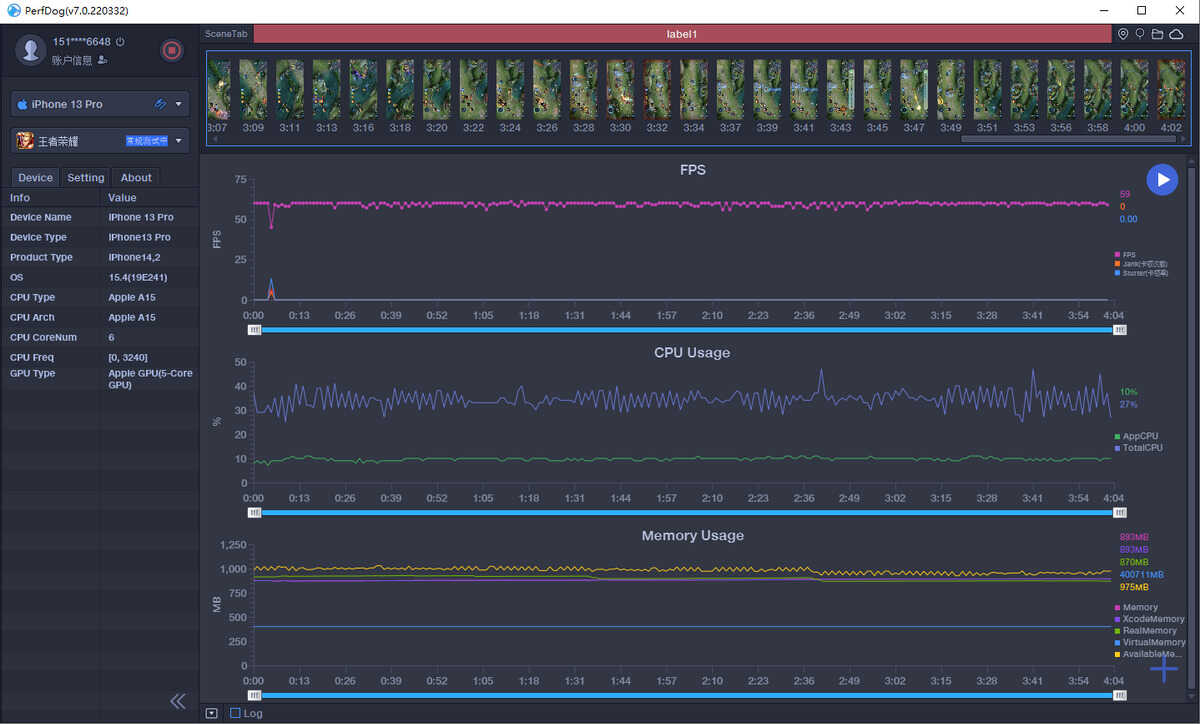Open the iPhone 13 Pro device dropdown arrow

[x=179, y=104]
